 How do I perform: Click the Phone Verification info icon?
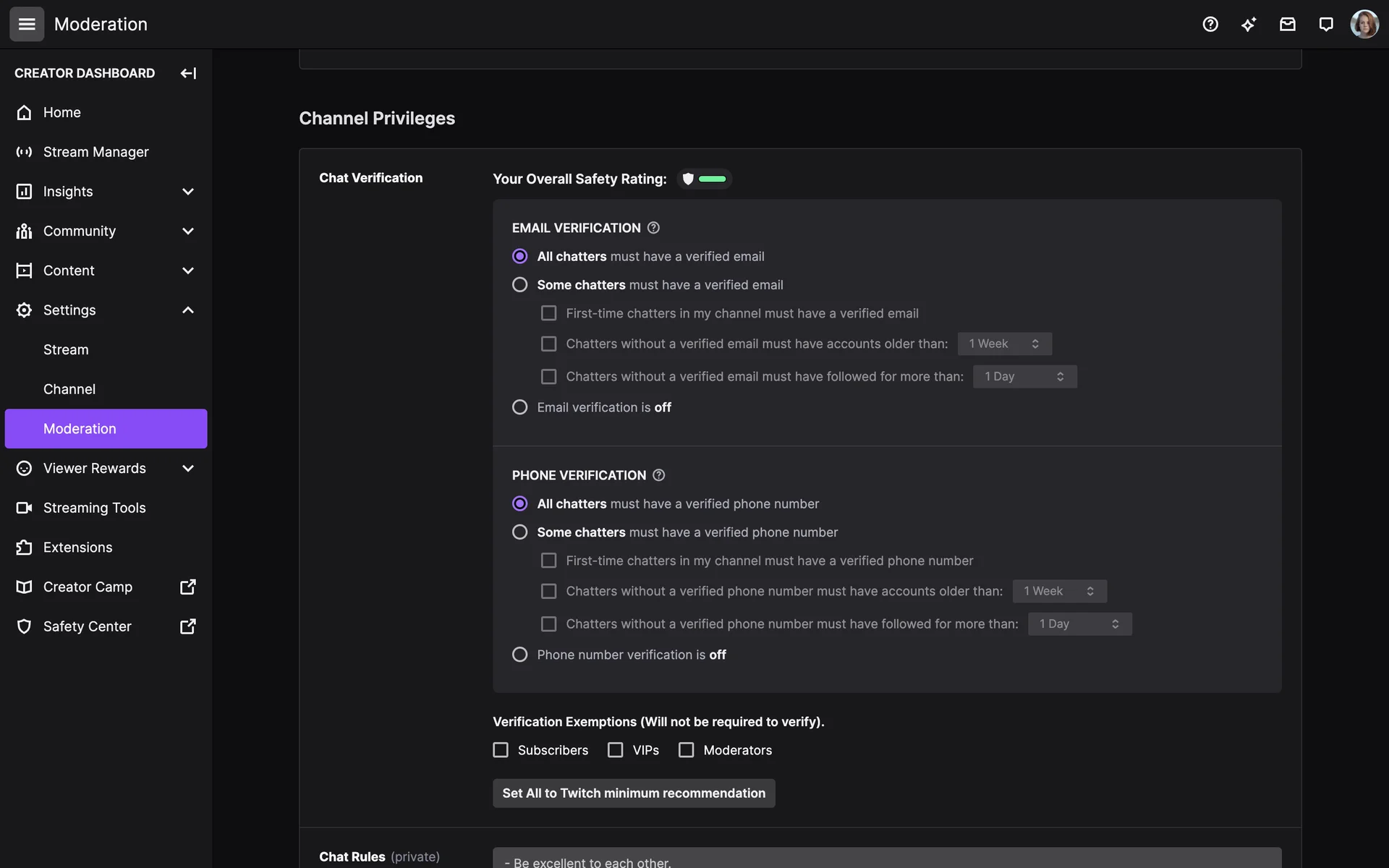click(658, 475)
